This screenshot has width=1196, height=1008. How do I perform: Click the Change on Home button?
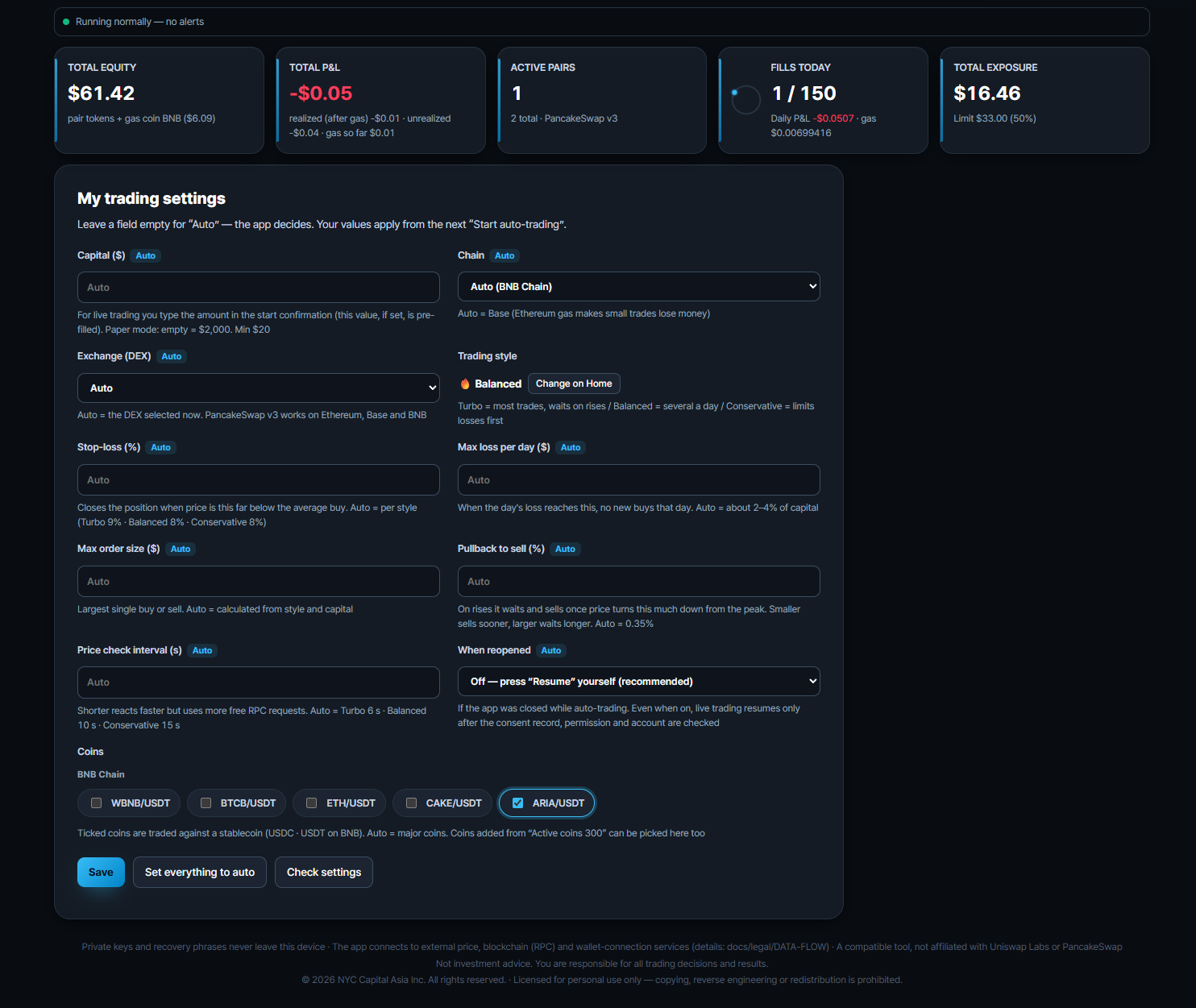tap(574, 384)
